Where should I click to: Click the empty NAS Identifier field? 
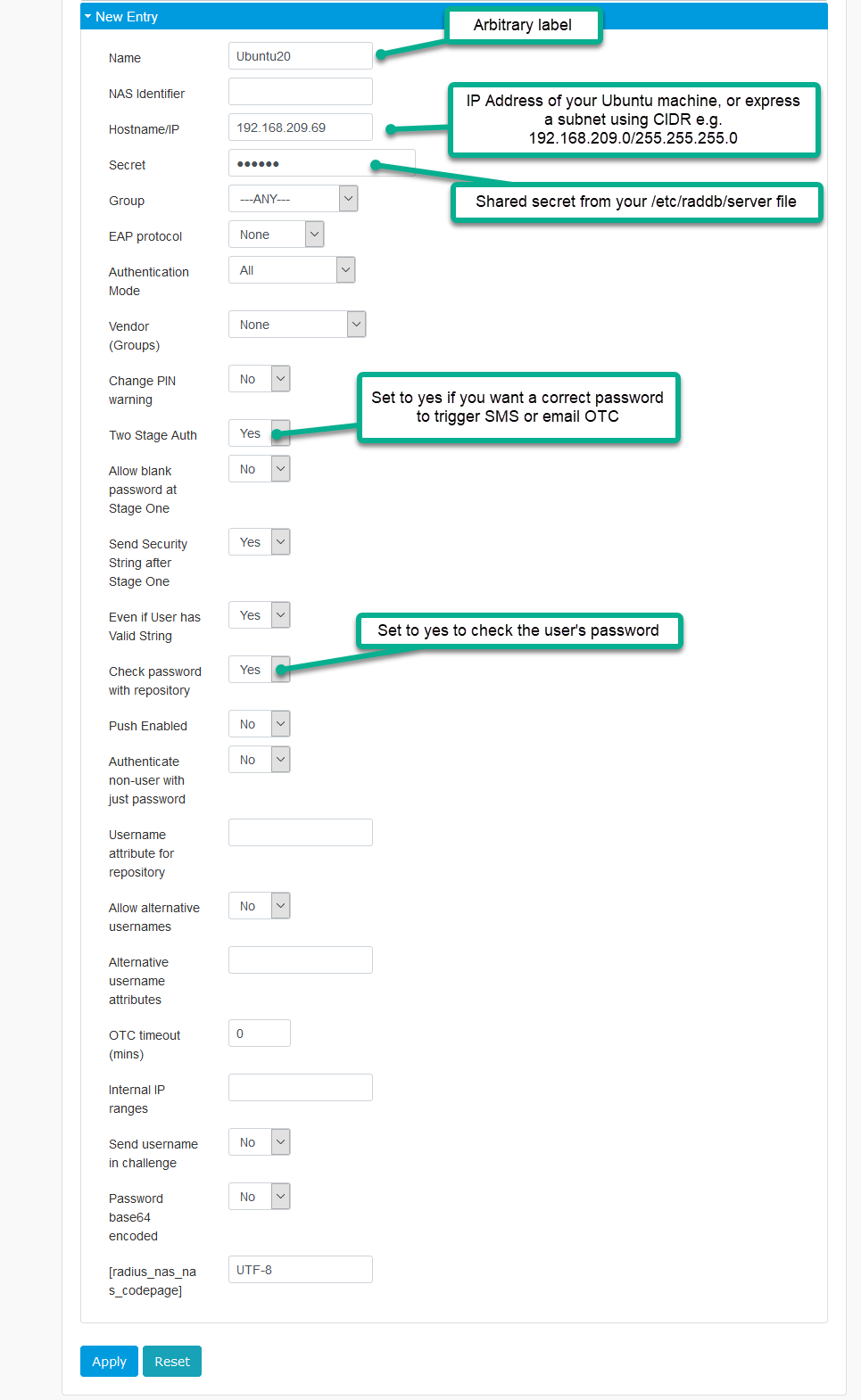click(300, 91)
